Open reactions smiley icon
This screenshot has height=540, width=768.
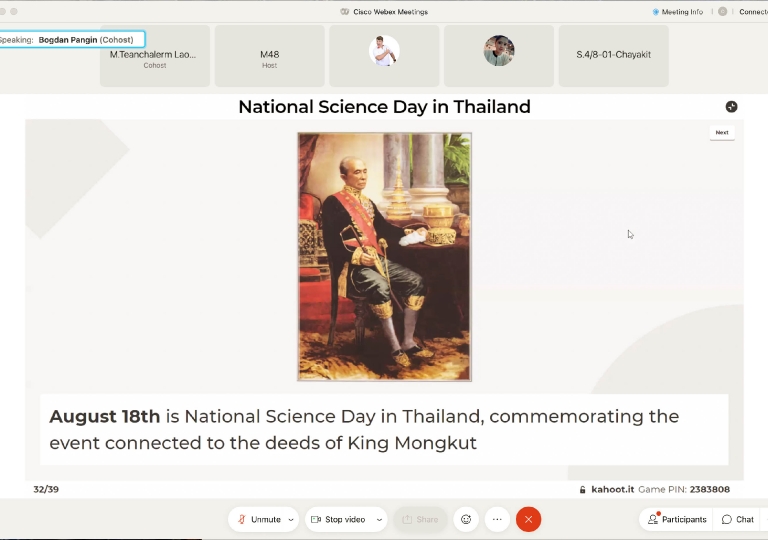(x=466, y=519)
